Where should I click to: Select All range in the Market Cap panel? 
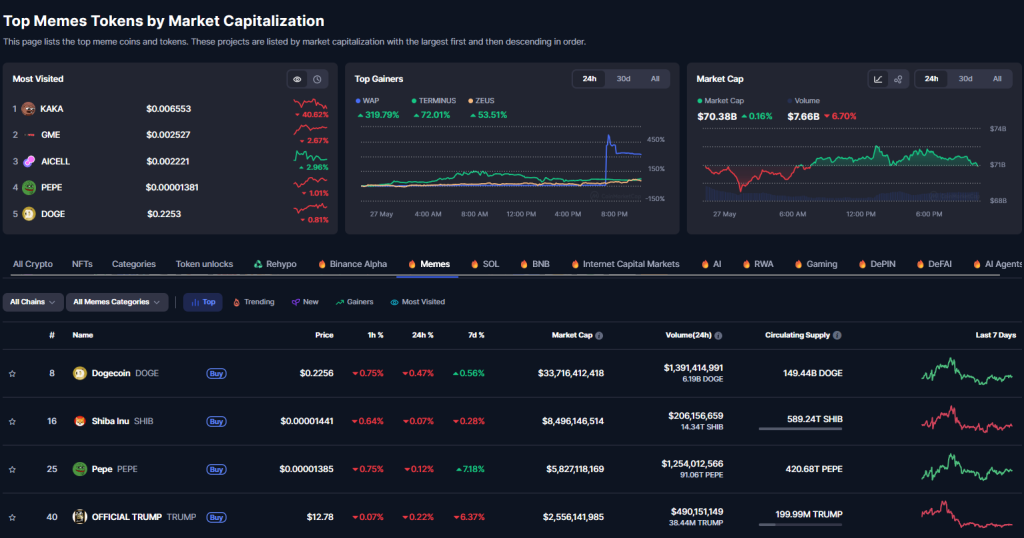tap(997, 79)
